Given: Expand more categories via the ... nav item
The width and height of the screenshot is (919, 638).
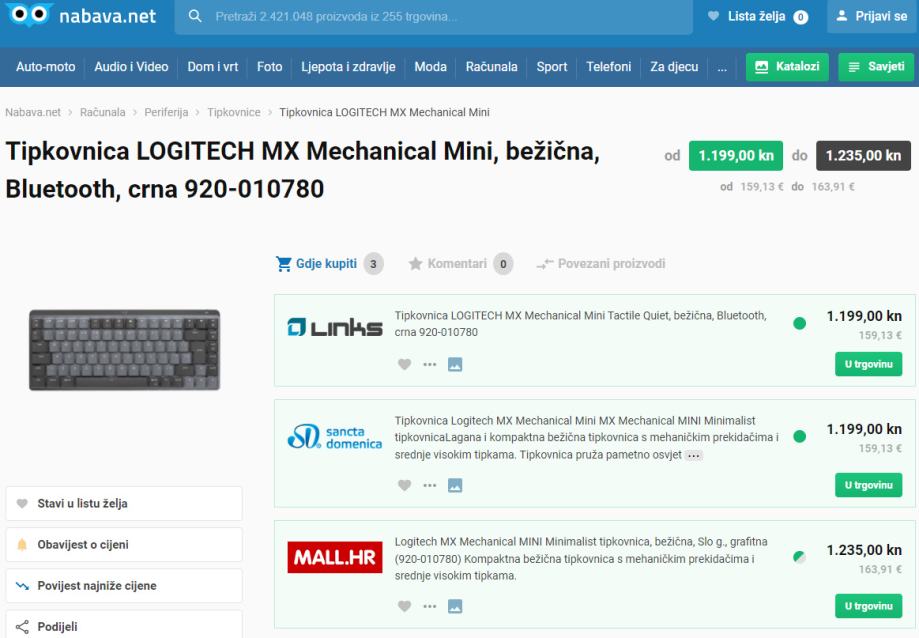Looking at the screenshot, I should [x=722, y=67].
